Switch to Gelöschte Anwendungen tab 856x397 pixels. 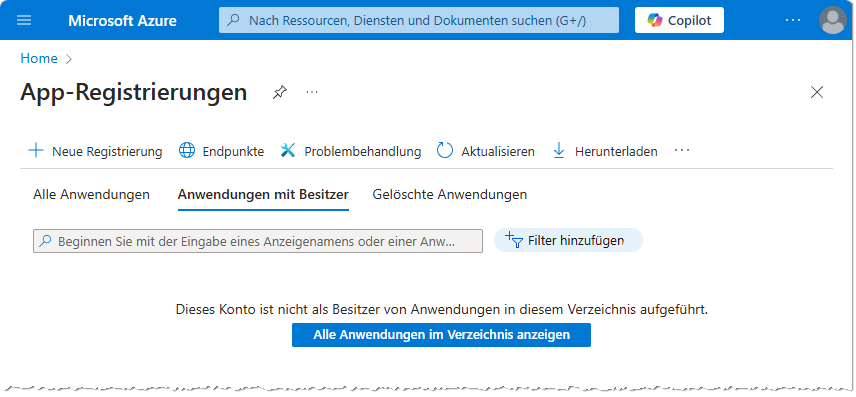click(x=450, y=194)
